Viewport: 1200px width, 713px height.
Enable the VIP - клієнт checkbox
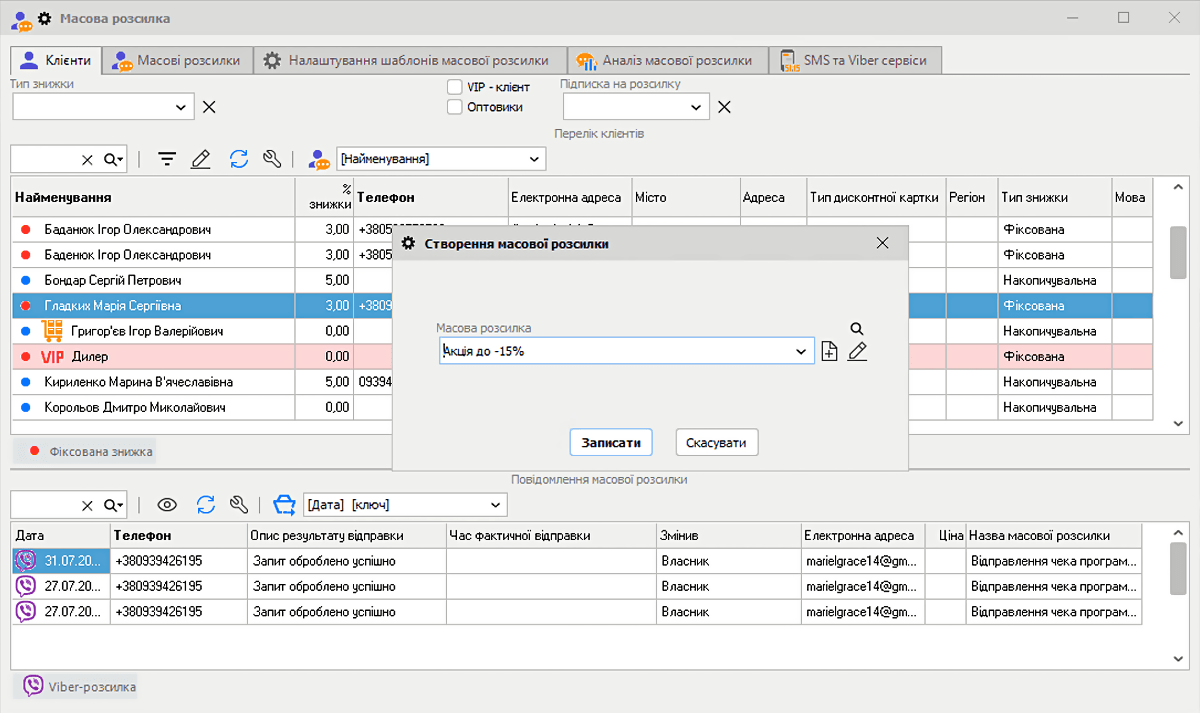[x=455, y=87]
